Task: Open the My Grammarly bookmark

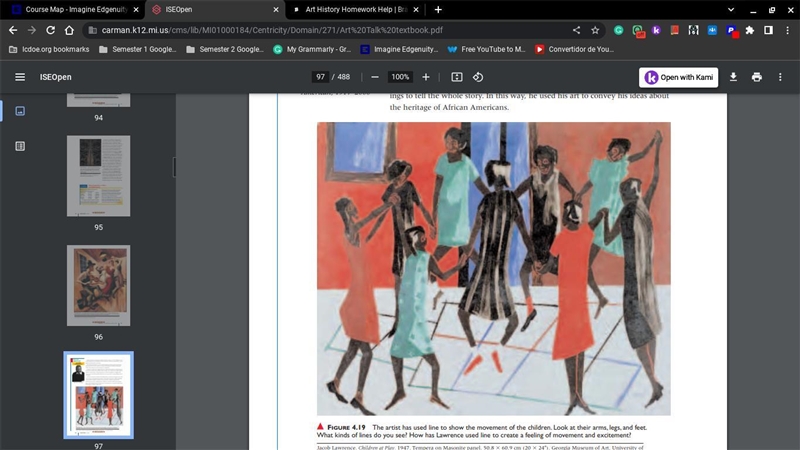Action: pyautogui.click(x=312, y=49)
